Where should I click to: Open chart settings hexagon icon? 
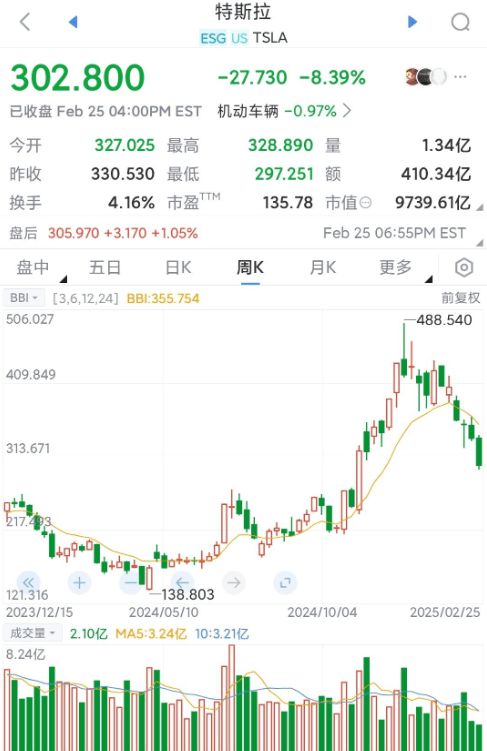(x=464, y=267)
